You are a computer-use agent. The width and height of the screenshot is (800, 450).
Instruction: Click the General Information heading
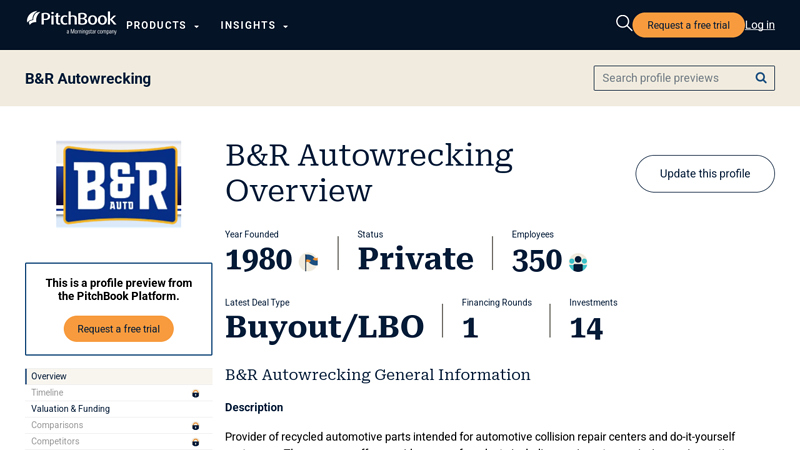tap(378, 375)
